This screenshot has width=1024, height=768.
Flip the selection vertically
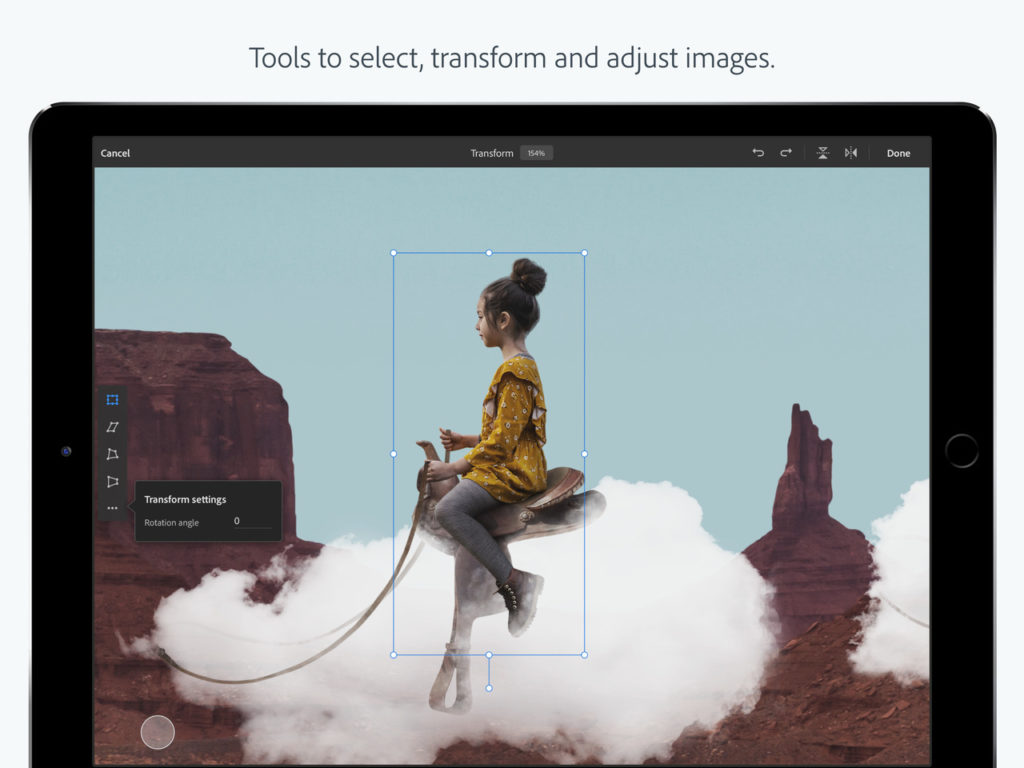(x=822, y=152)
